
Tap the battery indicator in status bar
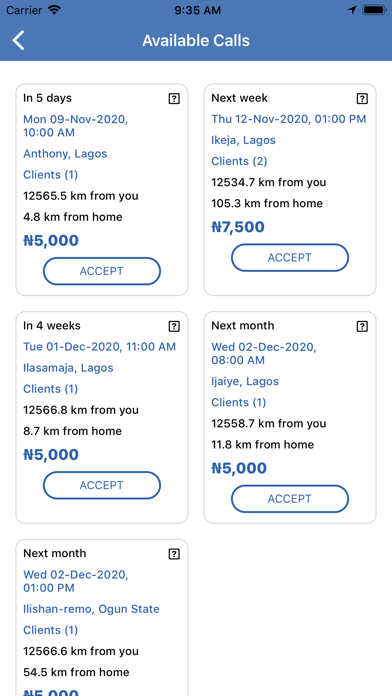tap(374, 10)
